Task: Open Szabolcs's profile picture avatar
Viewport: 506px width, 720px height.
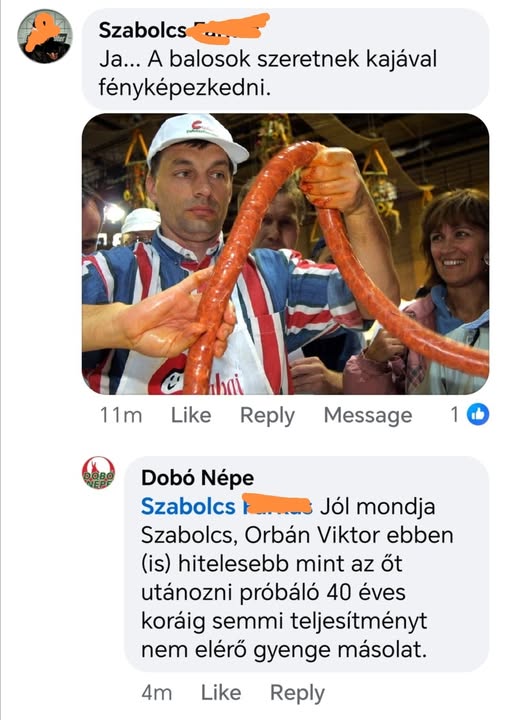Action: 45,37
